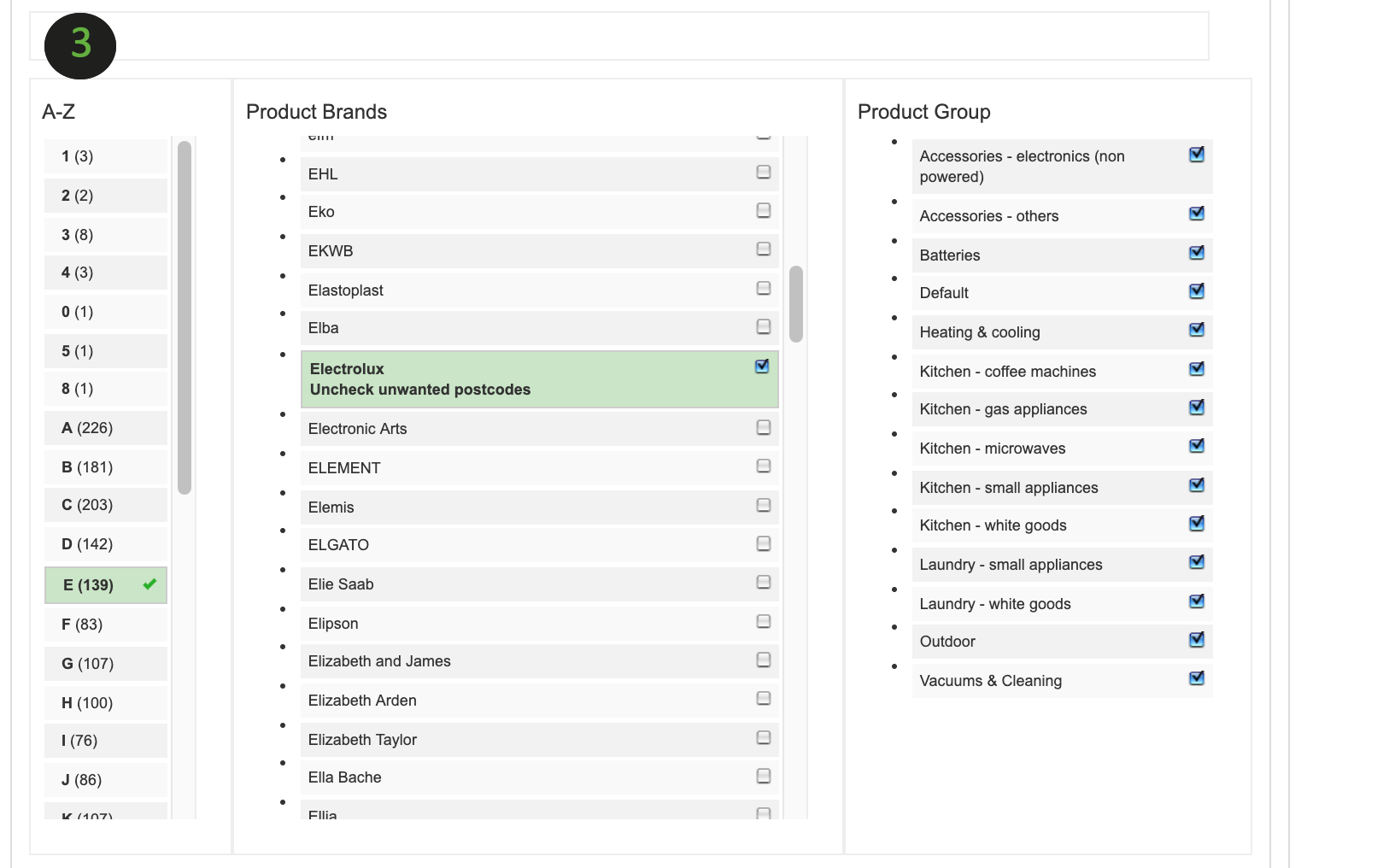The height and width of the screenshot is (868, 1389).
Task: Click the Elastoplast brand label
Action: point(346,290)
